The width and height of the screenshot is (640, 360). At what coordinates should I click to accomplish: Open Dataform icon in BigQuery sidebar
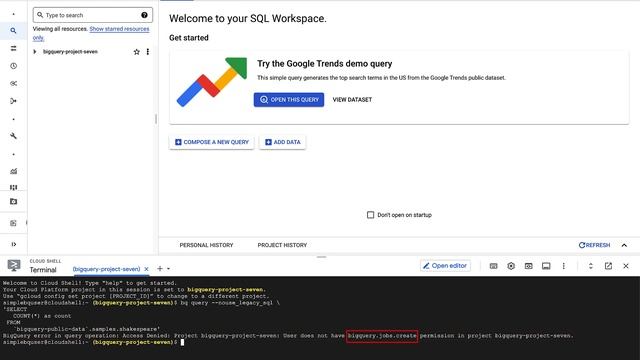13,101
